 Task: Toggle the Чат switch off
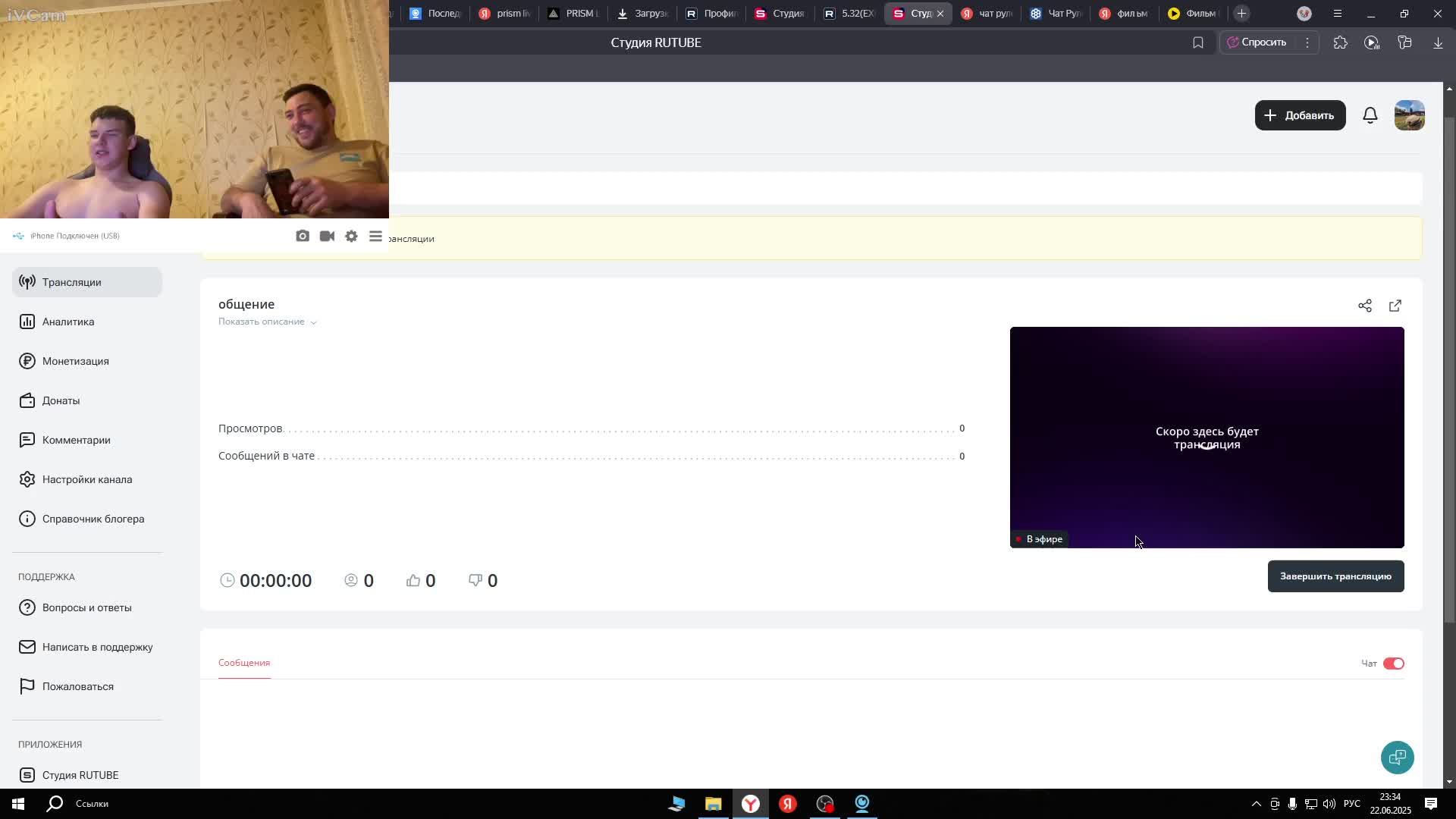click(x=1393, y=664)
